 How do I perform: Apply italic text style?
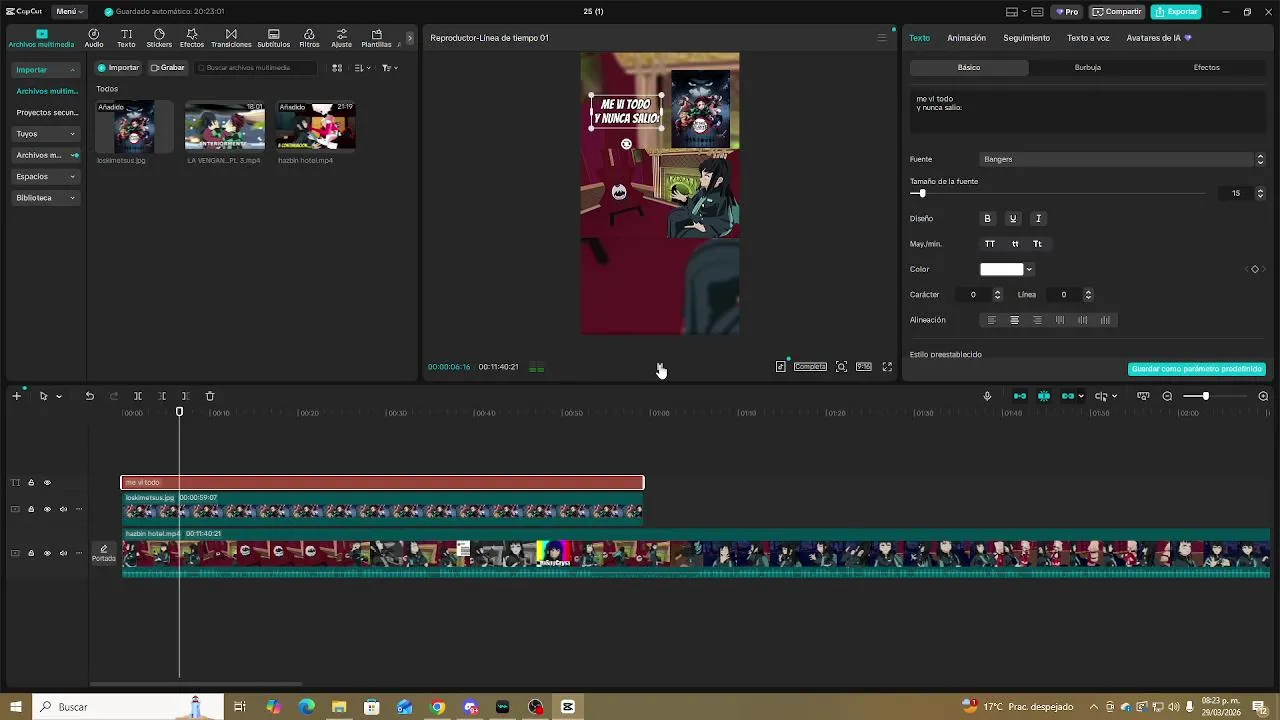1038,218
